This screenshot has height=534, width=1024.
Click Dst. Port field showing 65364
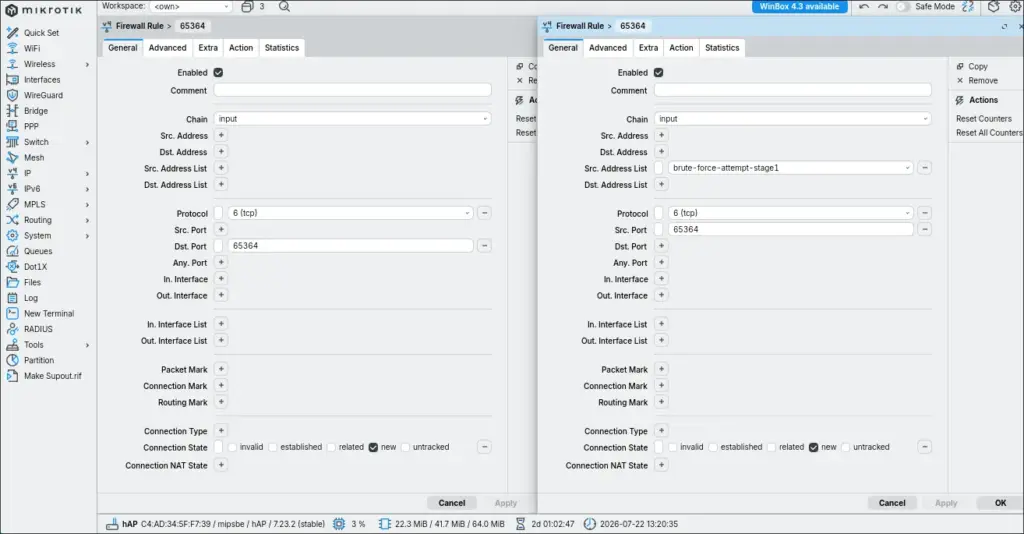tap(350, 245)
